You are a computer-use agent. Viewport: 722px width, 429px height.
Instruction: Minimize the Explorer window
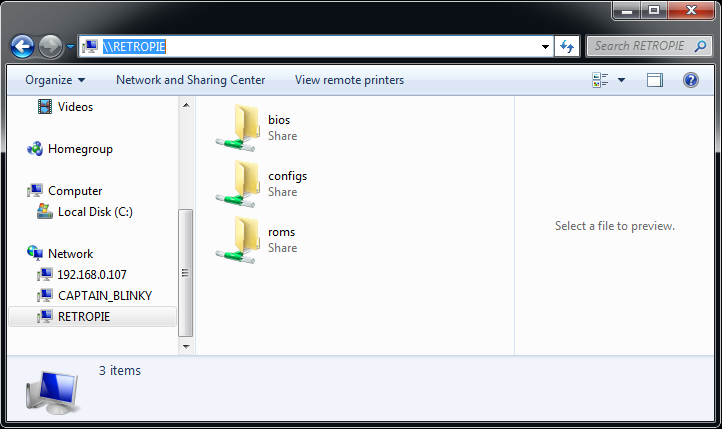click(626, 10)
